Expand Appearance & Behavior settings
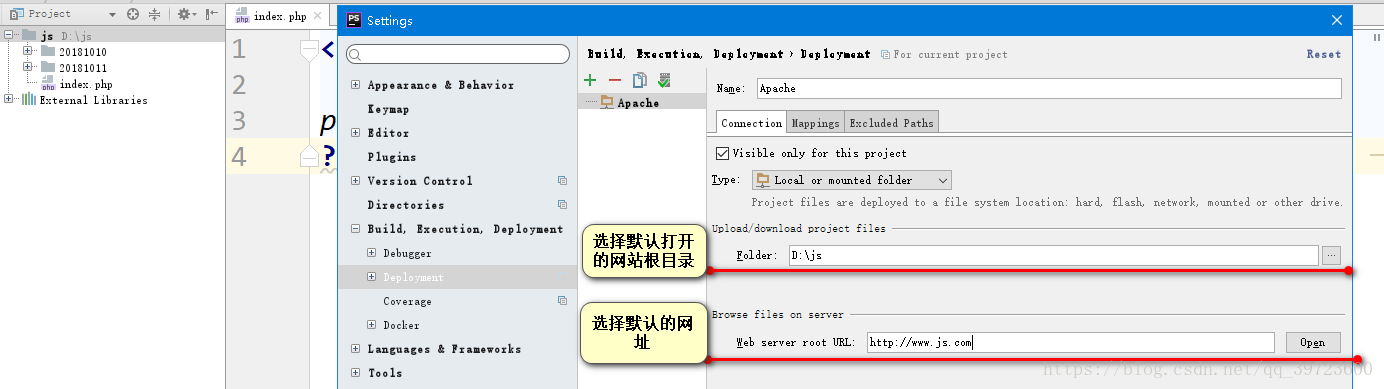 tap(355, 85)
